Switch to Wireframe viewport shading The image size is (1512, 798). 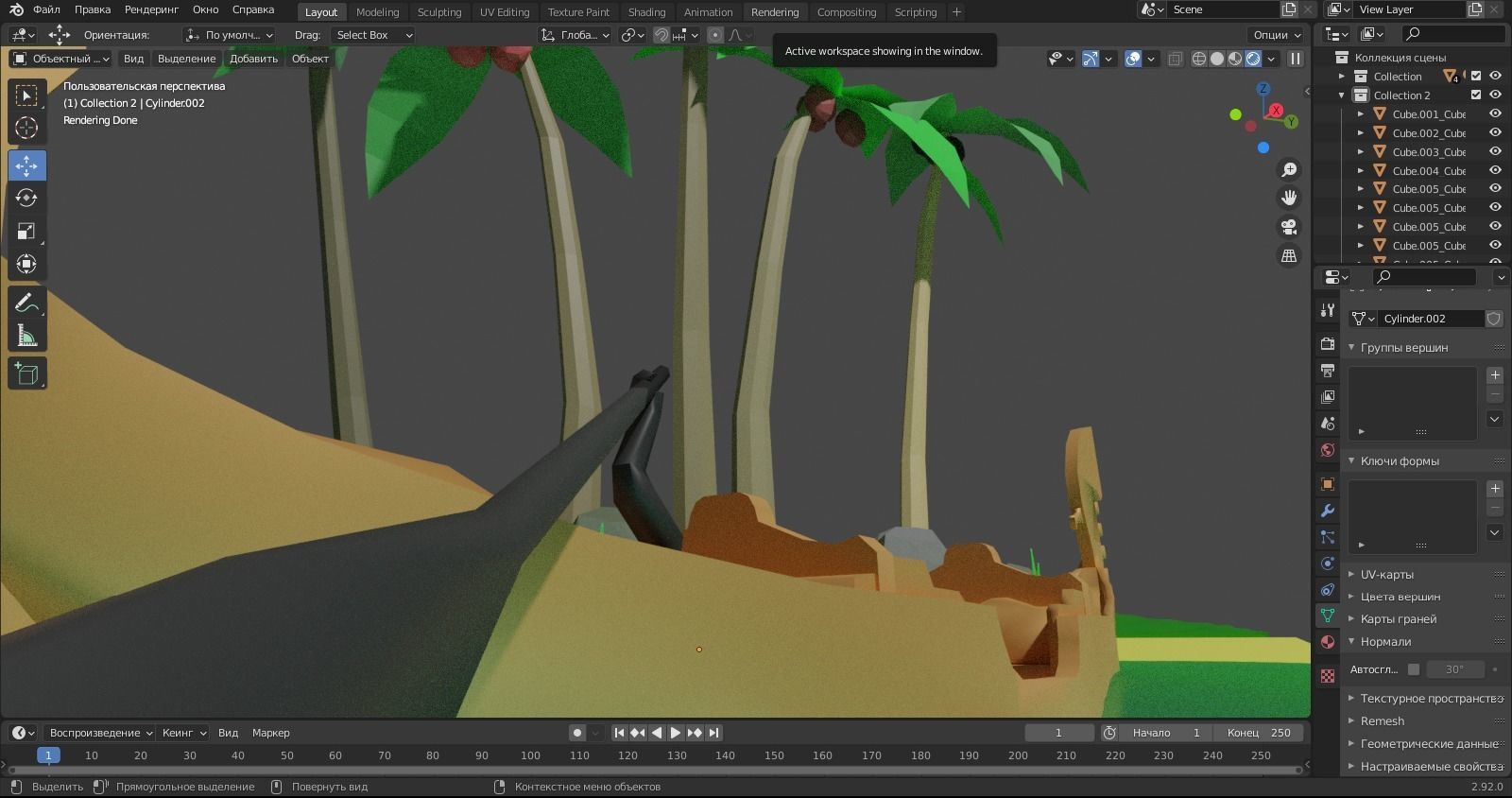[x=1199, y=59]
